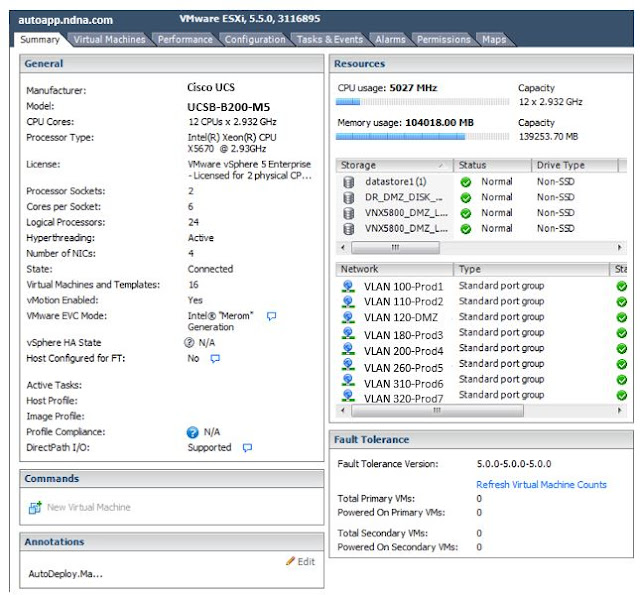
Task: Click the Non-SSD drive type for datastore1 (1)
Action: (x=556, y=182)
